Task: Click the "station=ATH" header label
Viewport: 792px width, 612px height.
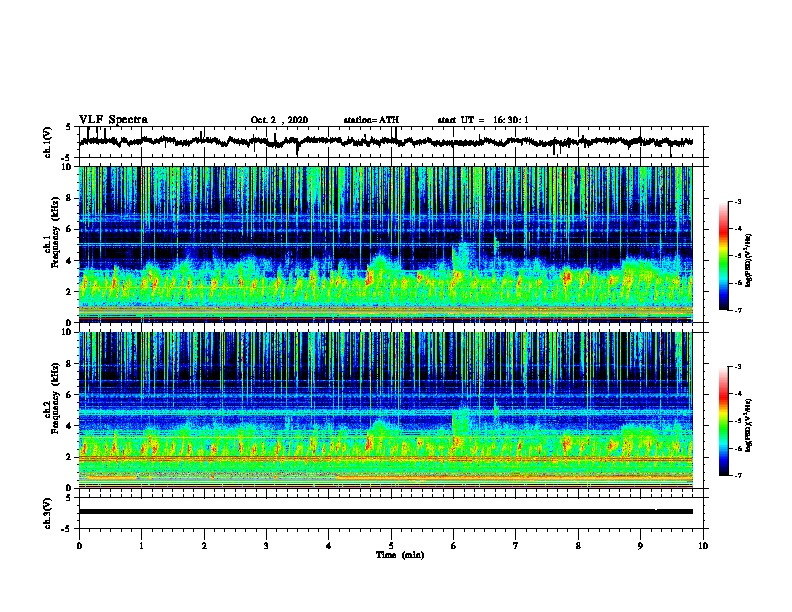Action: [x=371, y=120]
